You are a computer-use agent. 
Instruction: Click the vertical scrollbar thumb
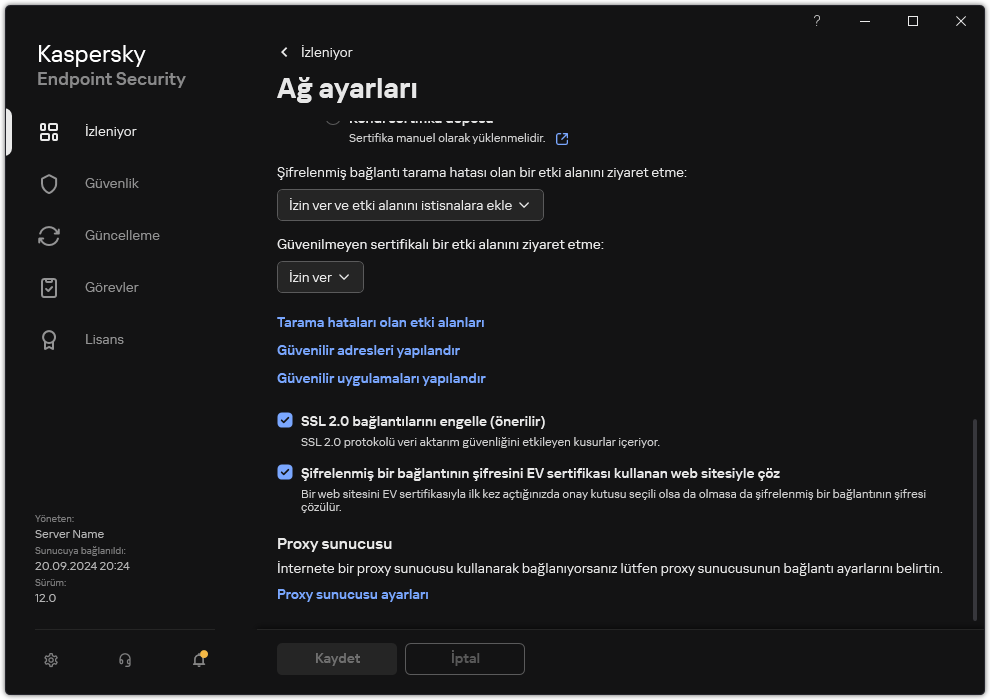point(975,520)
